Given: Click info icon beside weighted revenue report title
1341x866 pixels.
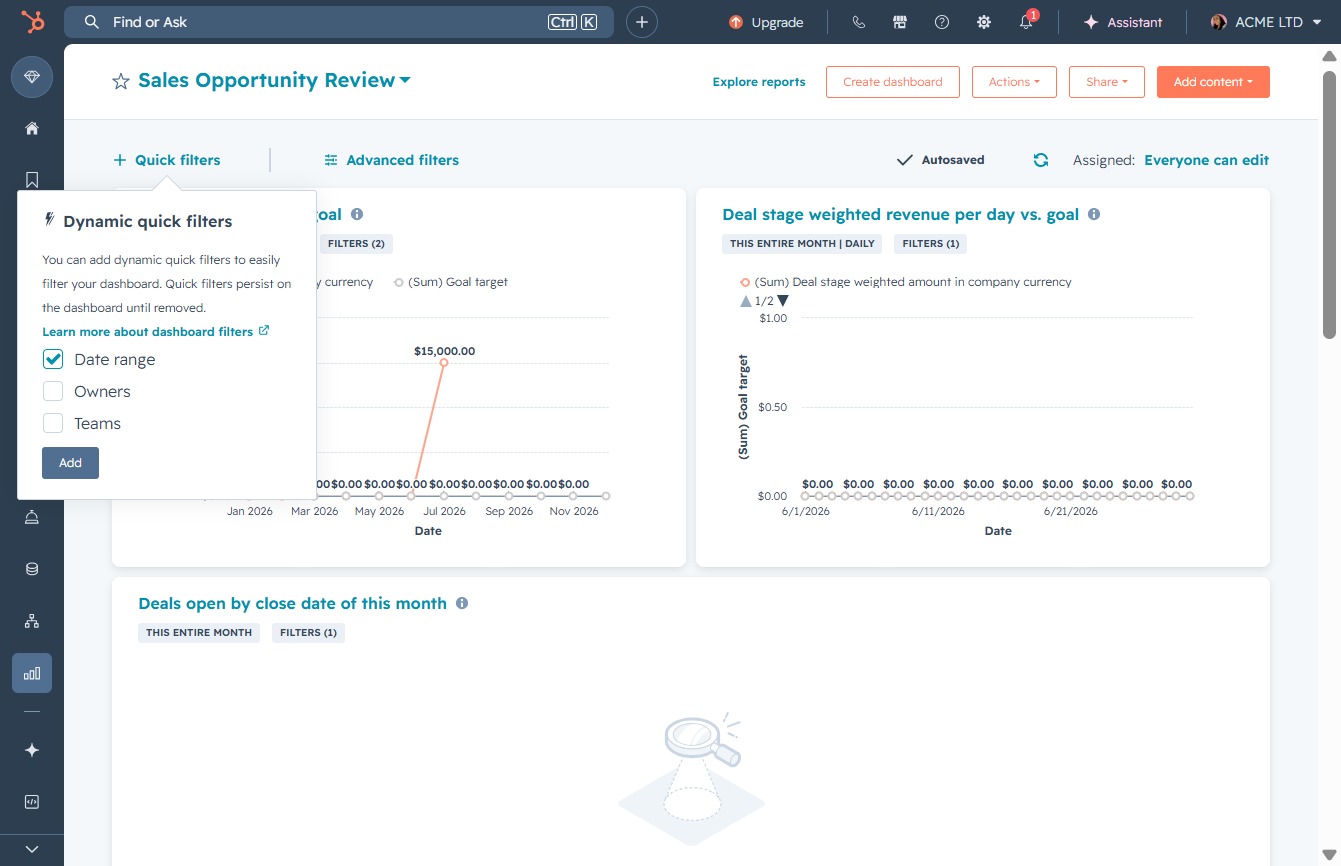Looking at the screenshot, I should tap(1094, 214).
